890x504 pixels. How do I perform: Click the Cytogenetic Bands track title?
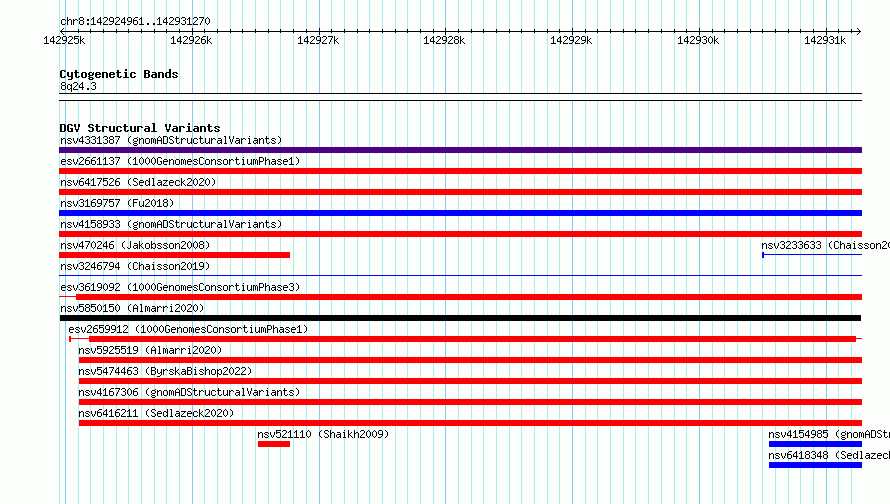coord(119,74)
